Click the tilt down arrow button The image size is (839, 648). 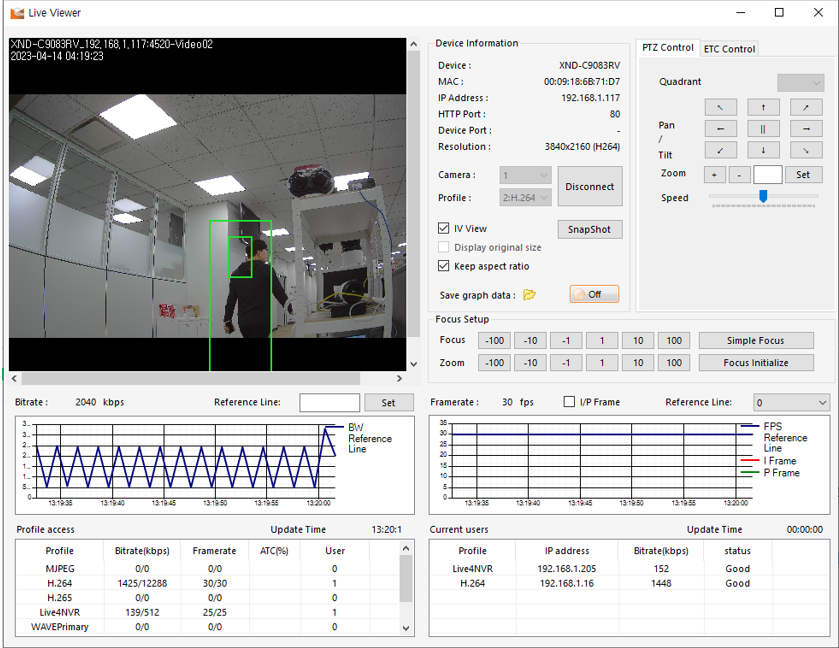pos(763,150)
